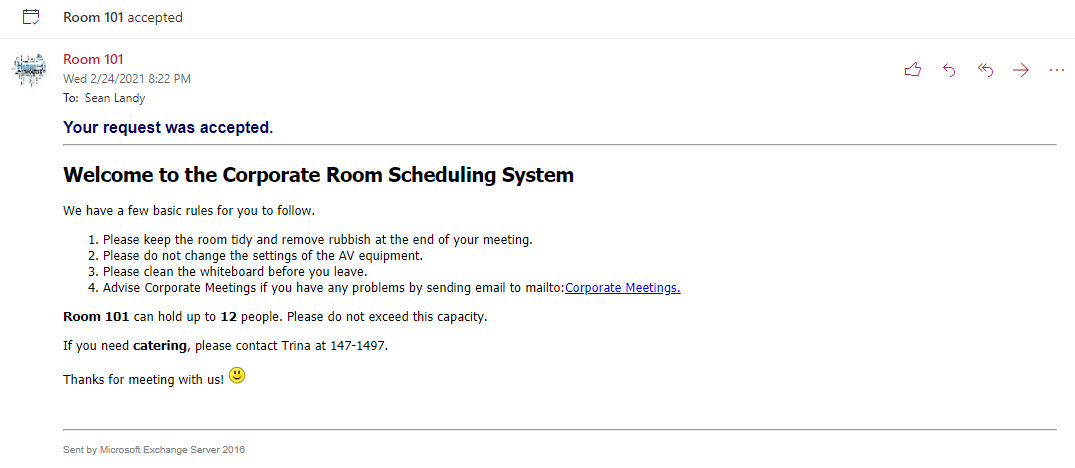Open the Corporate Meetings email link

(x=622, y=288)
